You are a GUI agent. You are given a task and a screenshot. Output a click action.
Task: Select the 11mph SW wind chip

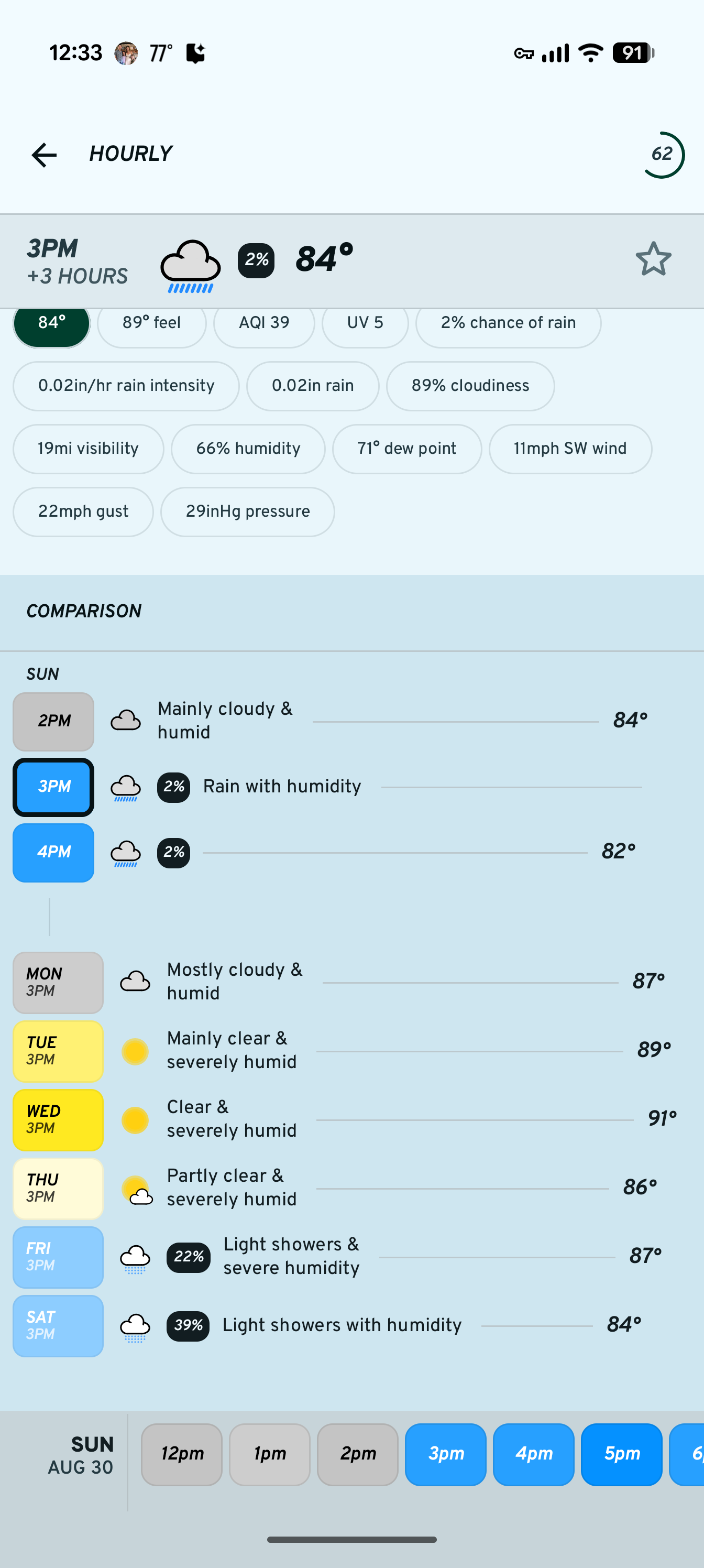tap(570, 449)
